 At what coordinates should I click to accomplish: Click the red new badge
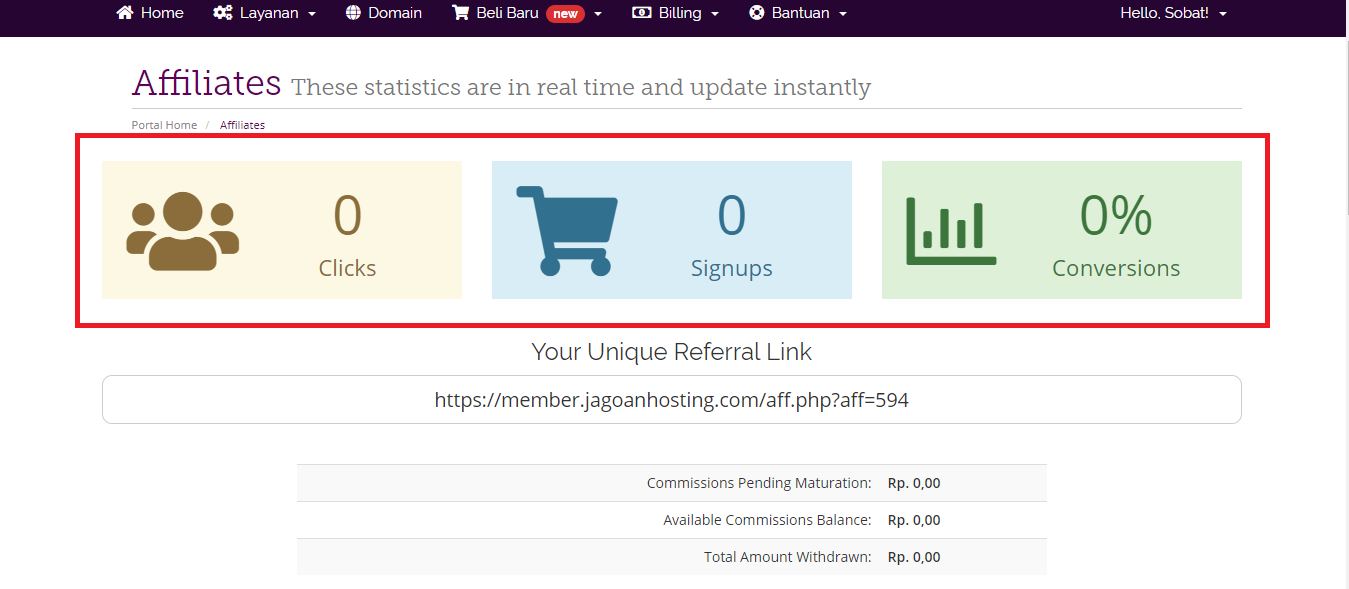click(x=565, y=14)
